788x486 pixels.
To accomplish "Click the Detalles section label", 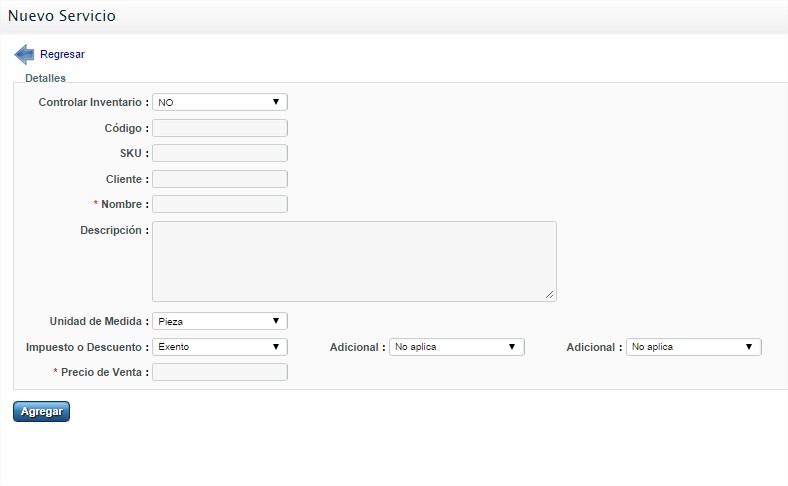I will click(45, 78).
